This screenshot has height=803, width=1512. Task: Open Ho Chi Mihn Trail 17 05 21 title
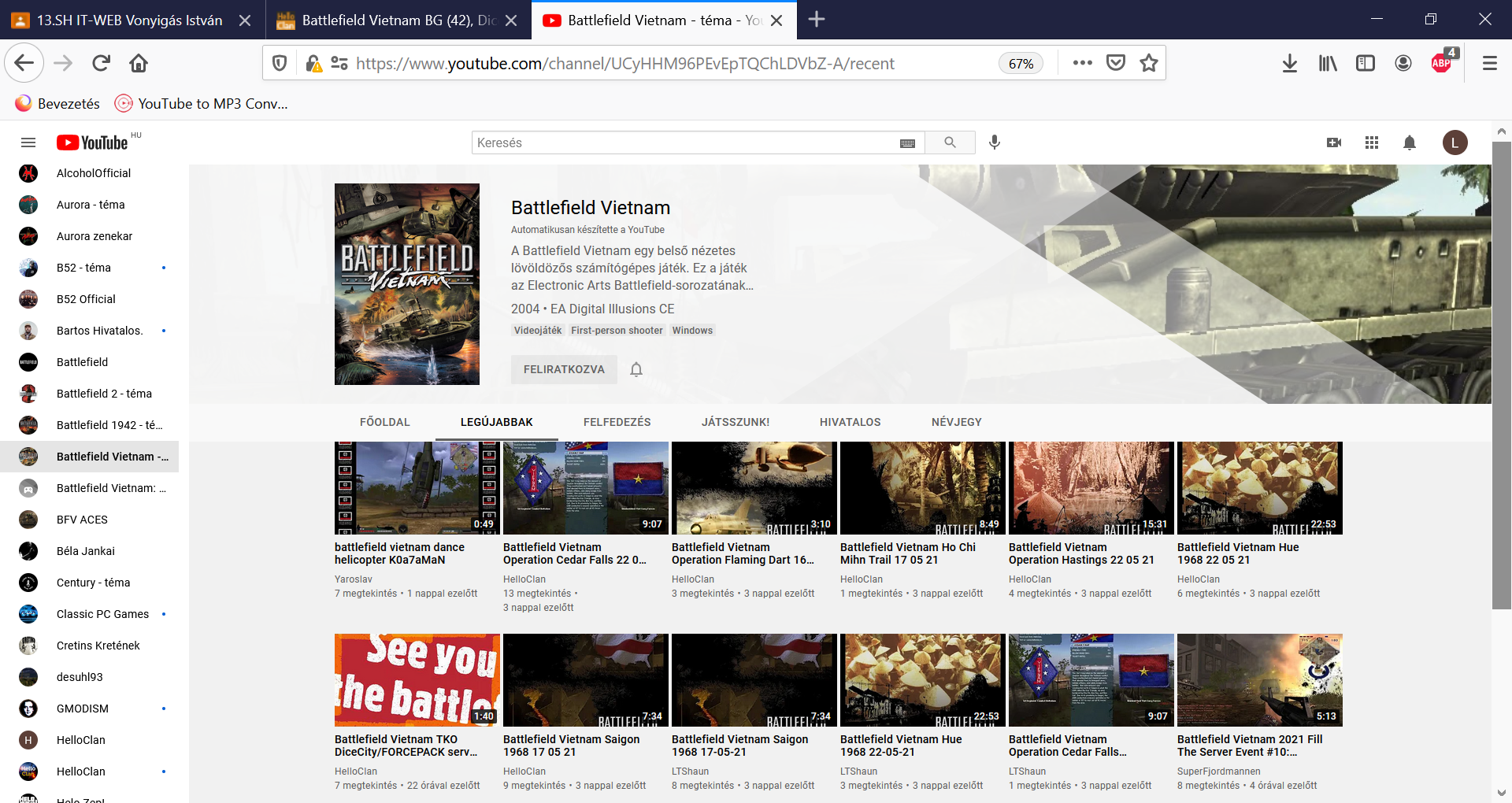[x=907, y=553]
